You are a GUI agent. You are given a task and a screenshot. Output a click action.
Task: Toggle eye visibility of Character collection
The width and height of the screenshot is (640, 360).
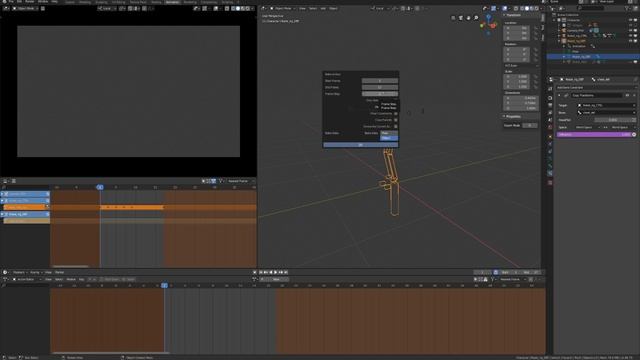pyautogui.click(x=631, y=20)
